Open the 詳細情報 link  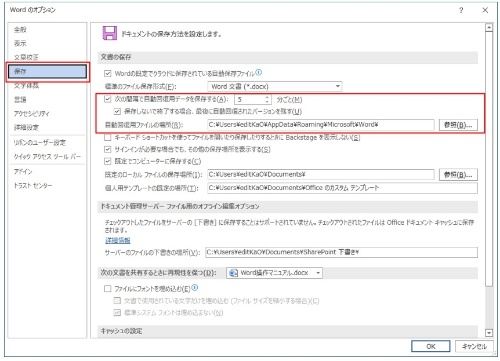tap(118, 240)
